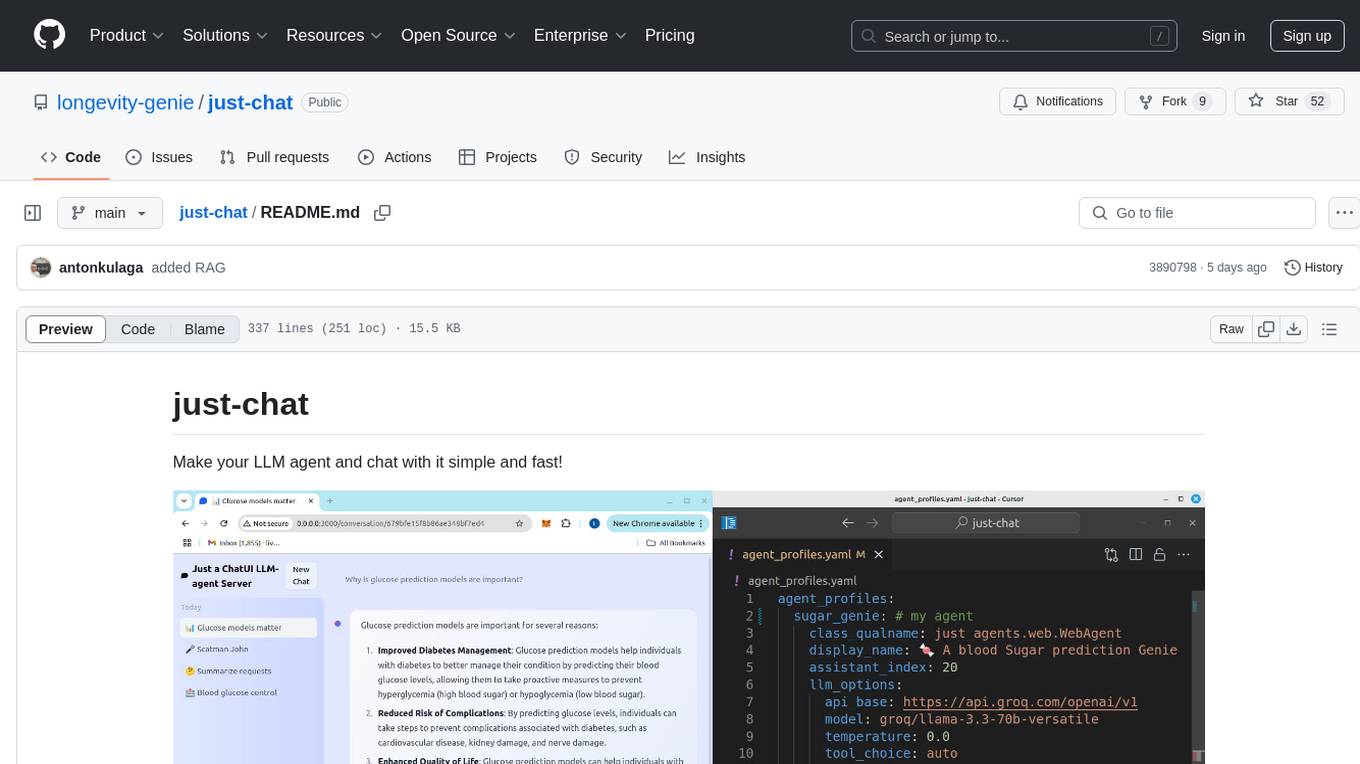Viewport: 1360px width, 764px height.
Task: Open the GitHub homepage logo
Action: (x=49, y=35)
